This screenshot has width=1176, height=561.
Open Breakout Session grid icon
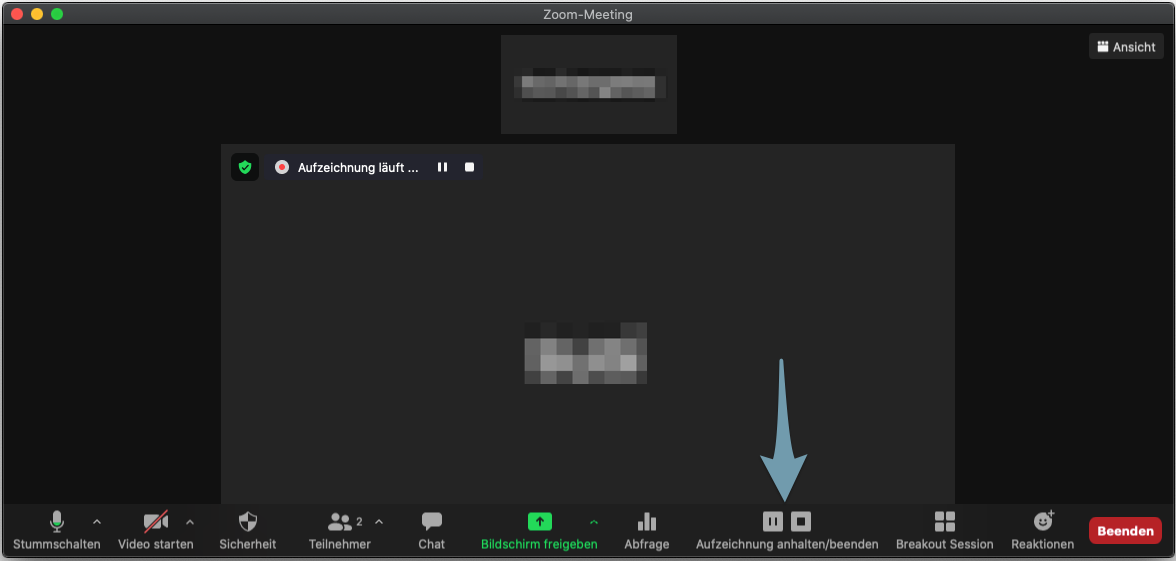point(944,522)
